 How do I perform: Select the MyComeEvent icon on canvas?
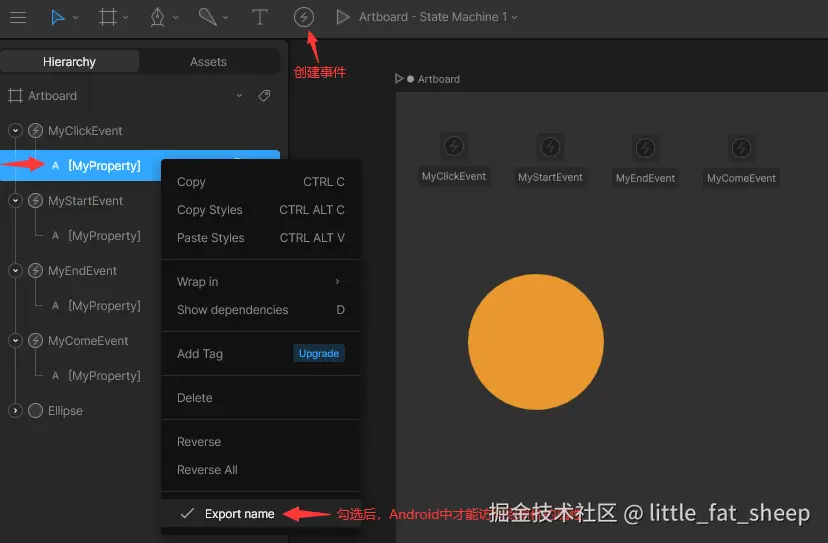coord(741,148)
